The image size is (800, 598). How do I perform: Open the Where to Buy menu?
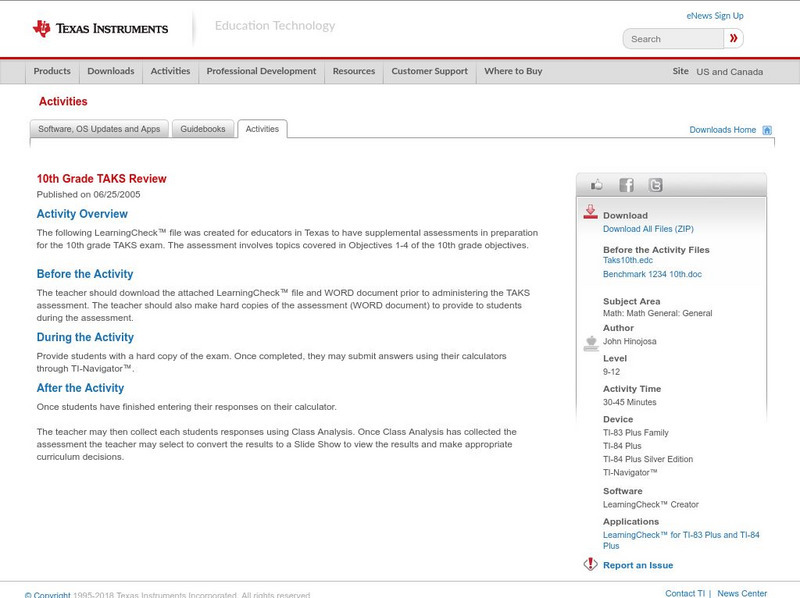pos(513,71)
